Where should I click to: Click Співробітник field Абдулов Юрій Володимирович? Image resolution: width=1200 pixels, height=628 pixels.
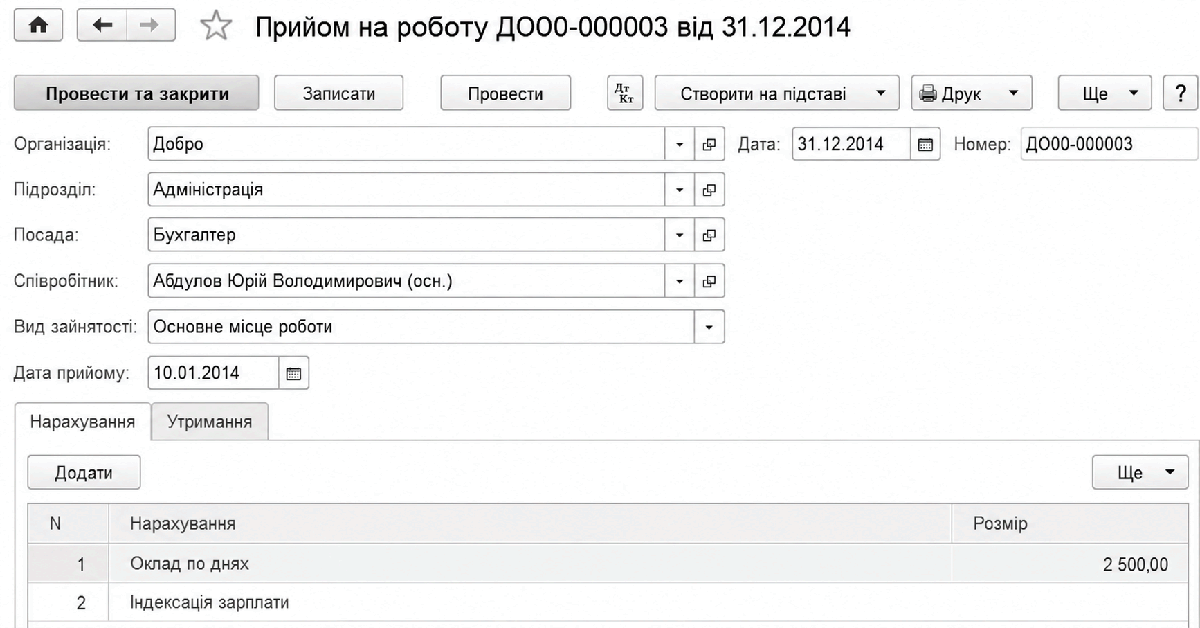pos(407,281)
